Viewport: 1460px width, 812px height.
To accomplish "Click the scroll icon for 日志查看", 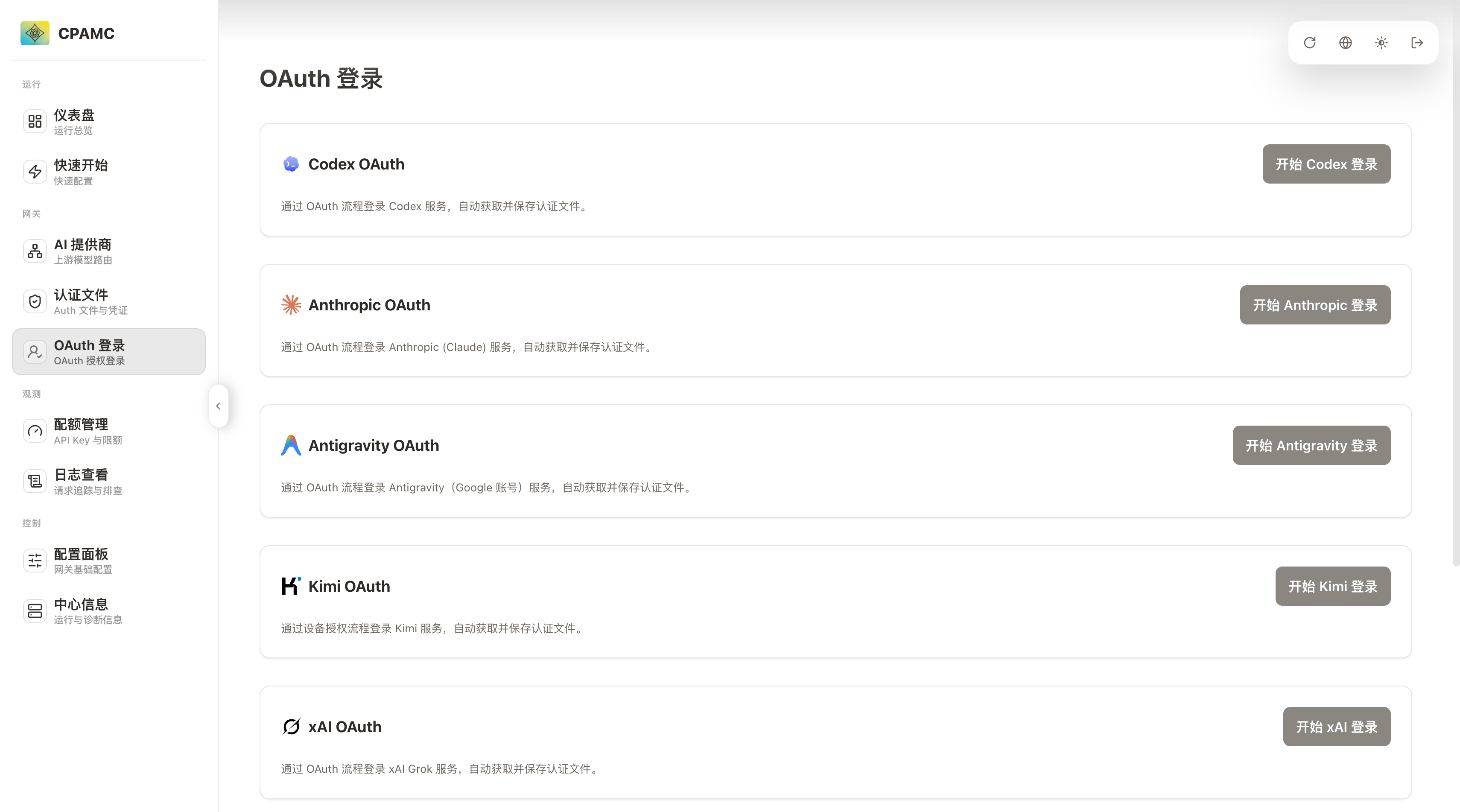I will [35, 482].
